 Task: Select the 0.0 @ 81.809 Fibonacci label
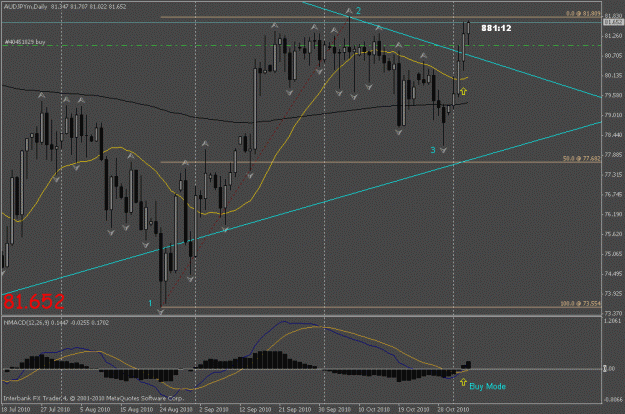583,14
